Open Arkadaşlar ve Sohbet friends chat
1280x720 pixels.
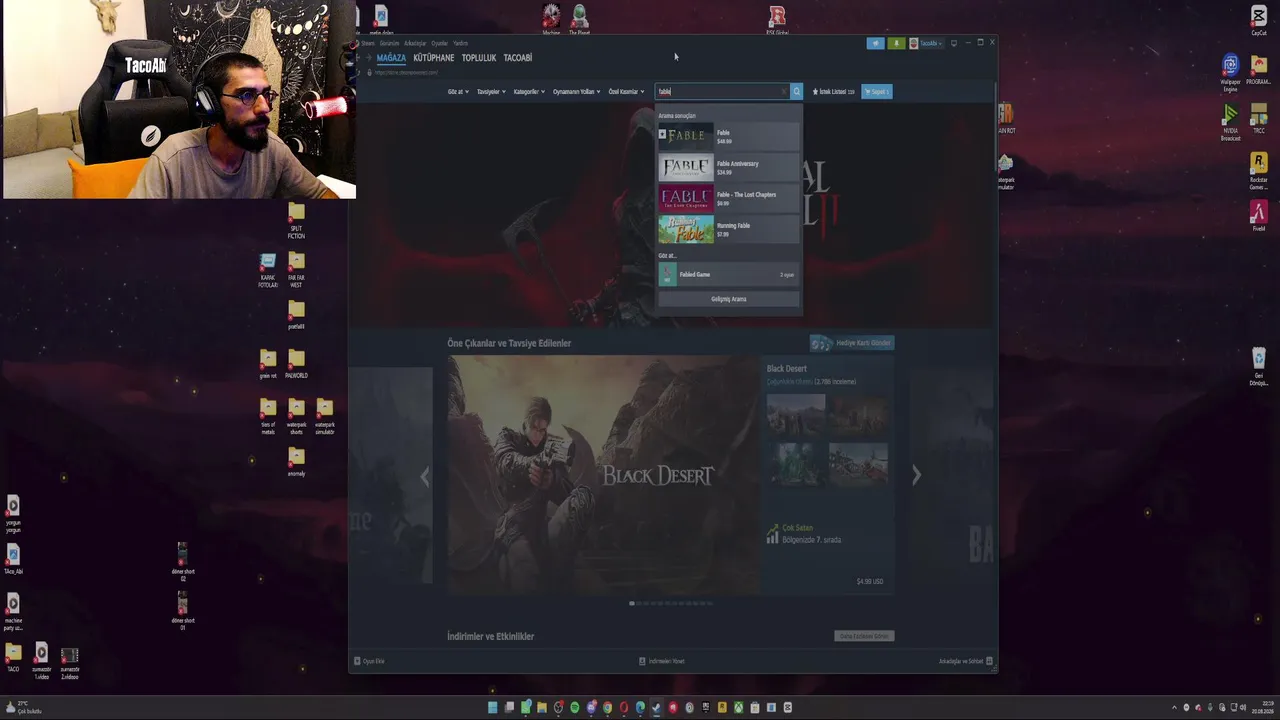pyautogui.click(x=966, y=661)
